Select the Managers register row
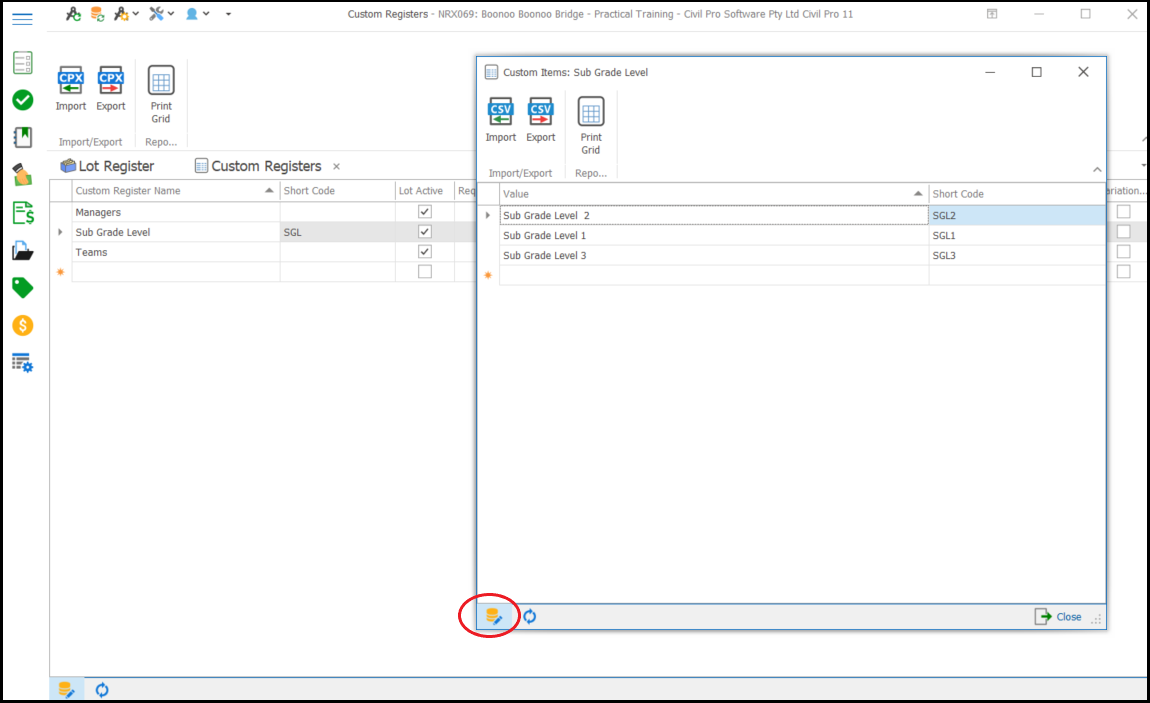Viewport: 1150px width, 703px height. 175,212
